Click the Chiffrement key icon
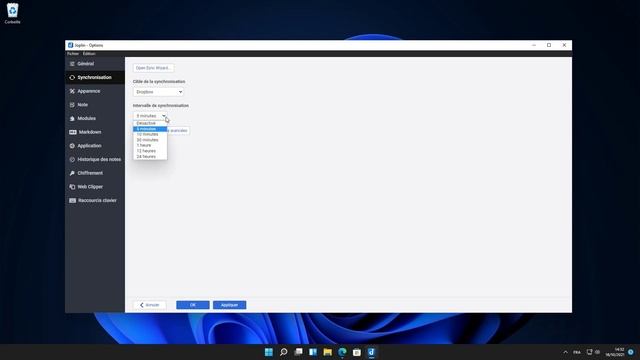 (72, 173)
